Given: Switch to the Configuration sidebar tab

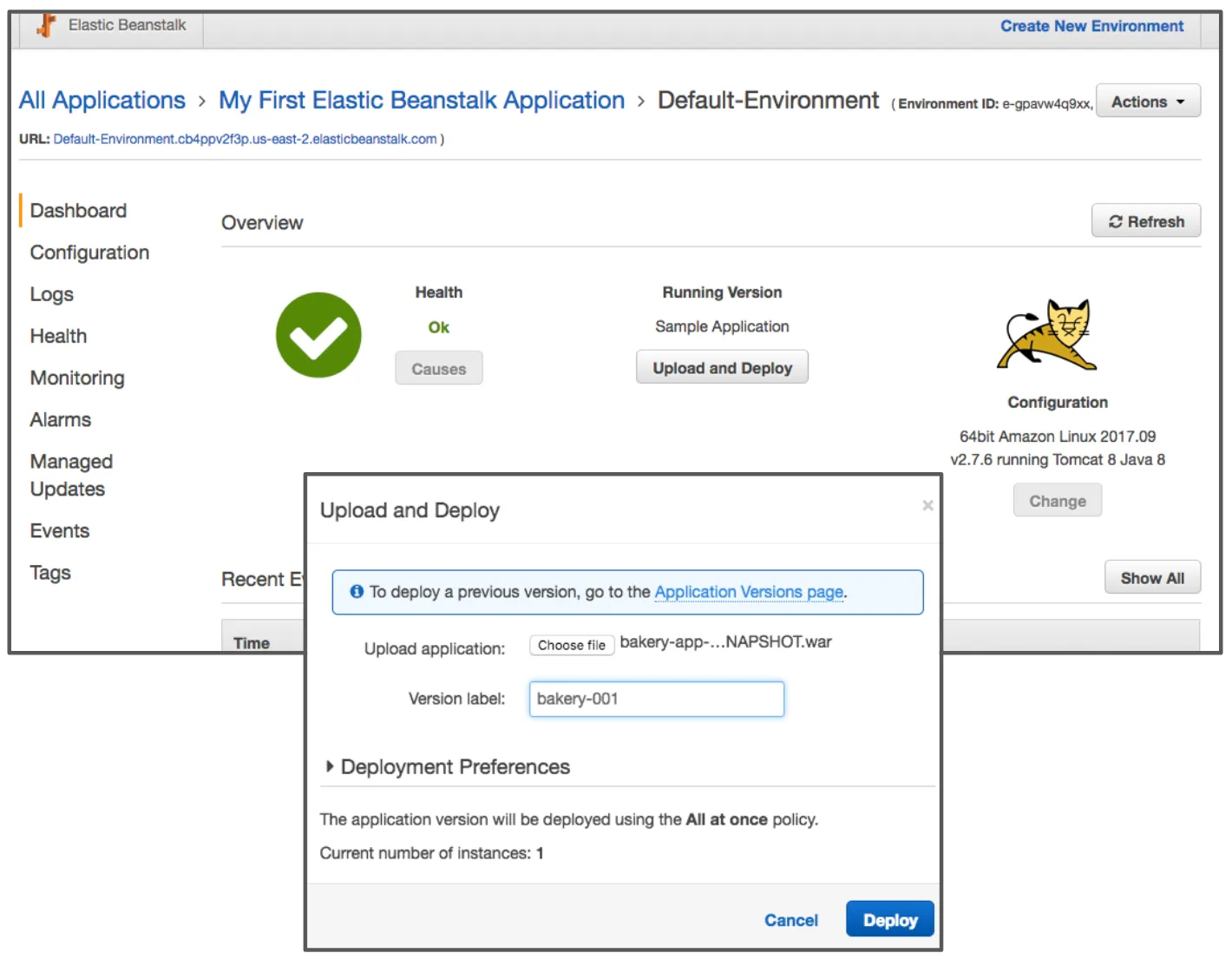Looking at the screenshot, I should point(88,253).
